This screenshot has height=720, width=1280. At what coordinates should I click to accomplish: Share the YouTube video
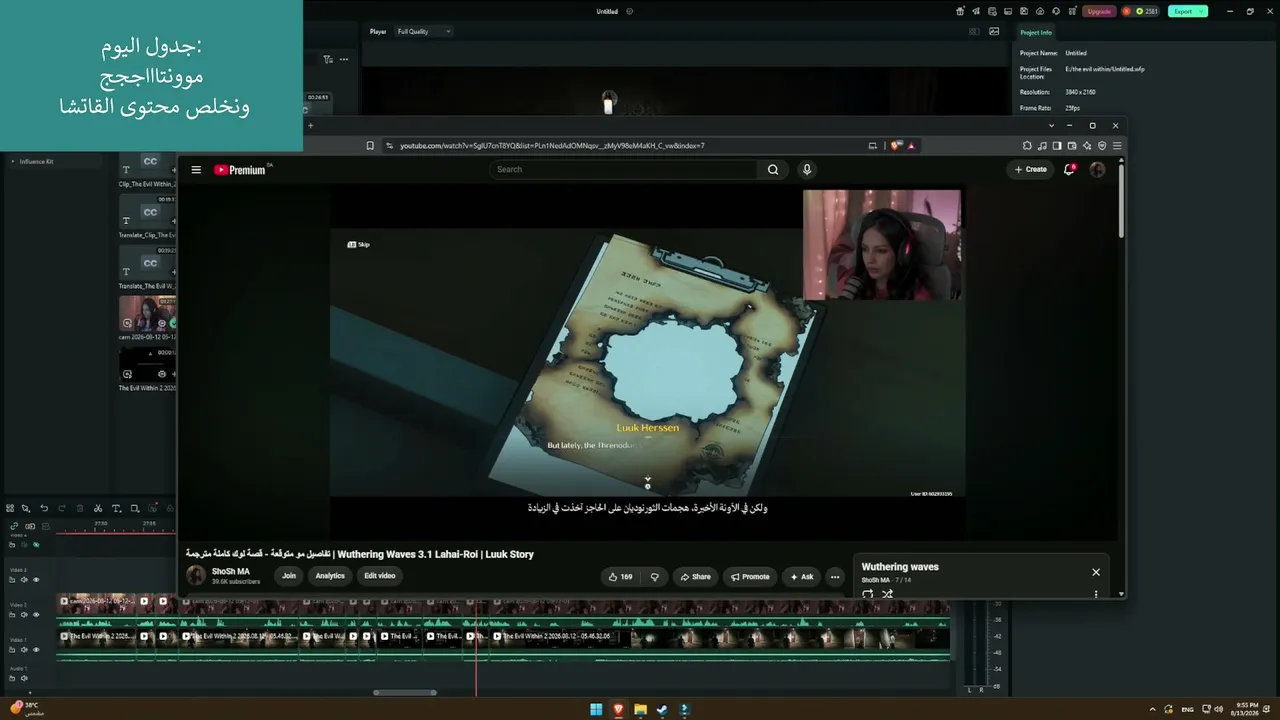click(x=695, y=577)
